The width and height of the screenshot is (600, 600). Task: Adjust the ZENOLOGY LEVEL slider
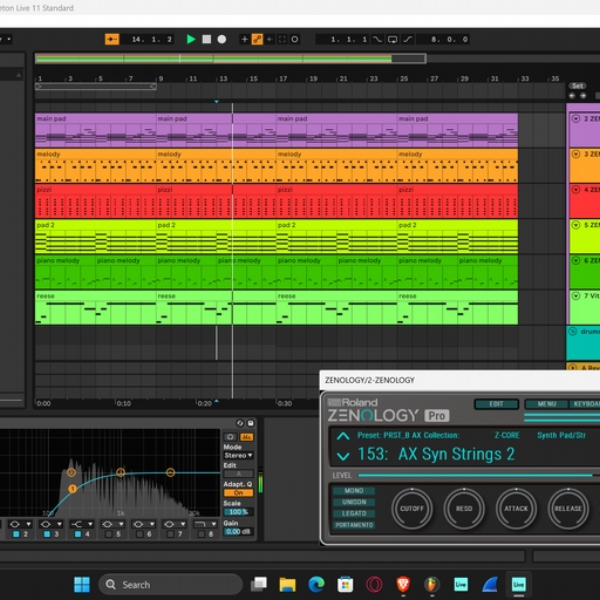pyautogui.click(x=475, y=475)
